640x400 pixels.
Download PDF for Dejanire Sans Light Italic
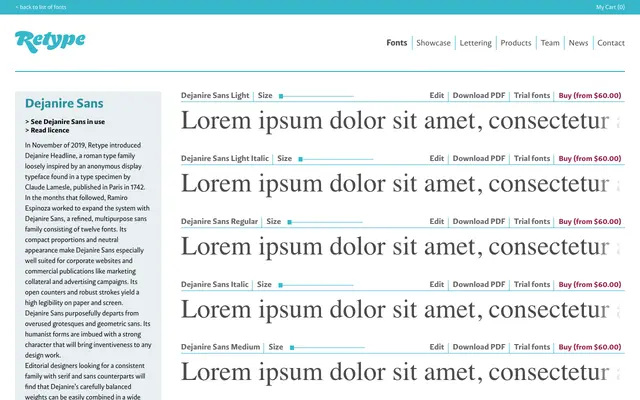(479, 158)
